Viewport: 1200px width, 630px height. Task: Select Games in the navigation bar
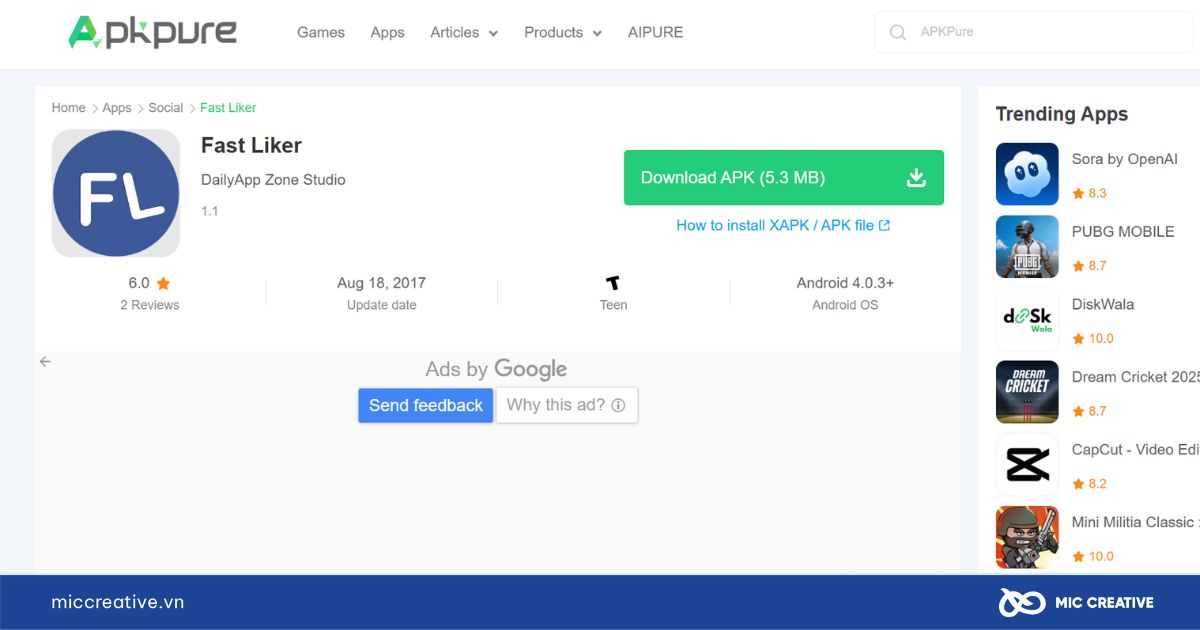(320, 32)
